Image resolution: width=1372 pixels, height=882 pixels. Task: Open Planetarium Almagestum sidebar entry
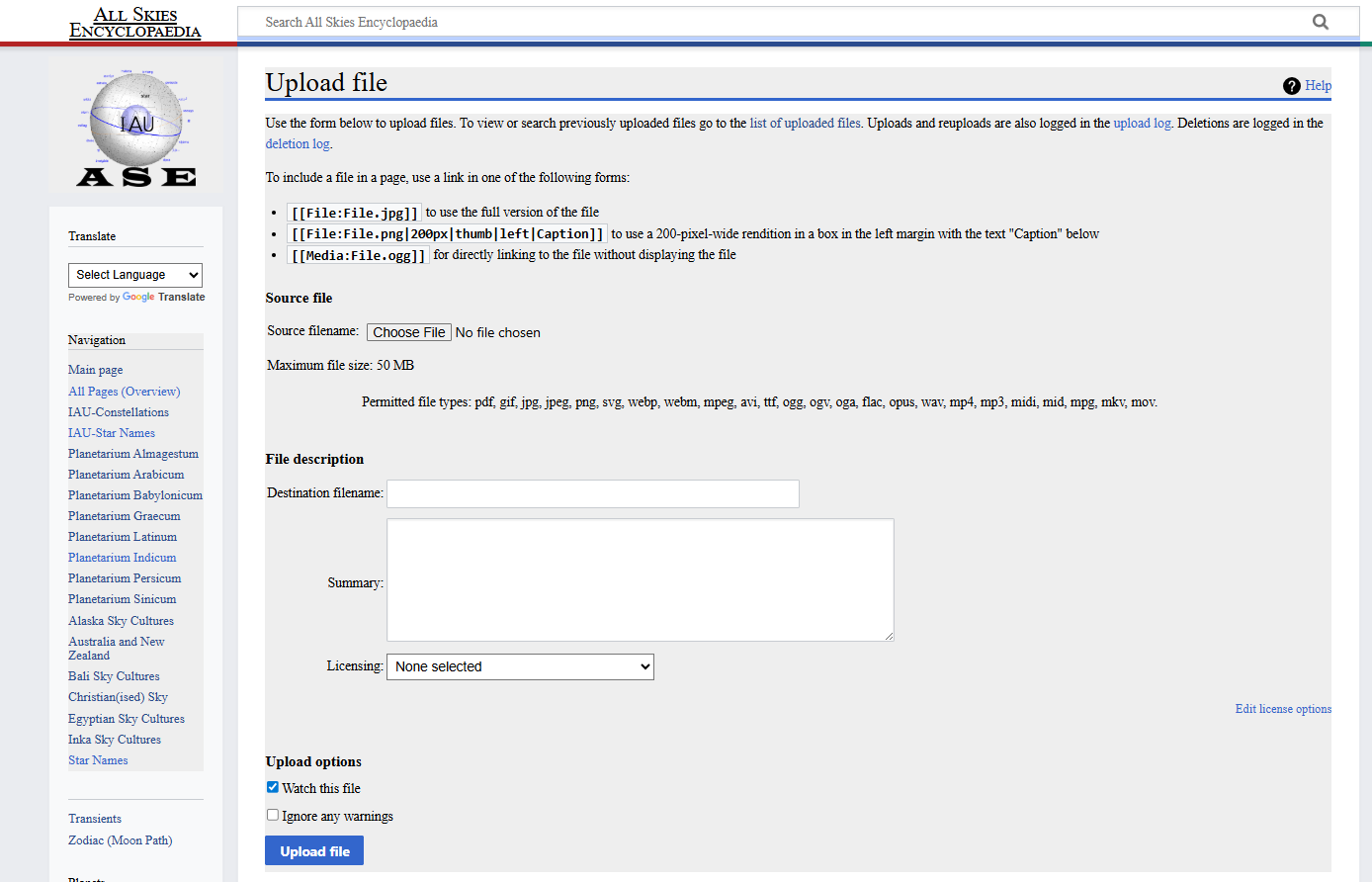pyautogui.click(x=133, y=454)
